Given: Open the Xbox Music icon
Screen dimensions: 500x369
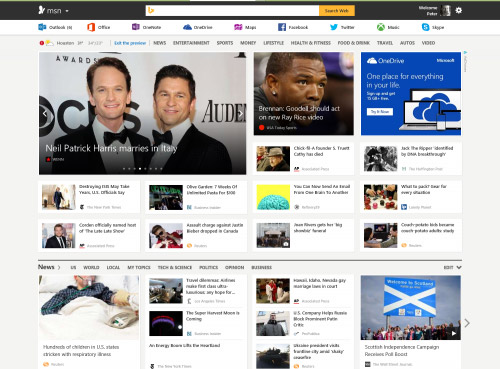Looking at the screenshot, I should (x=381, y=27).
